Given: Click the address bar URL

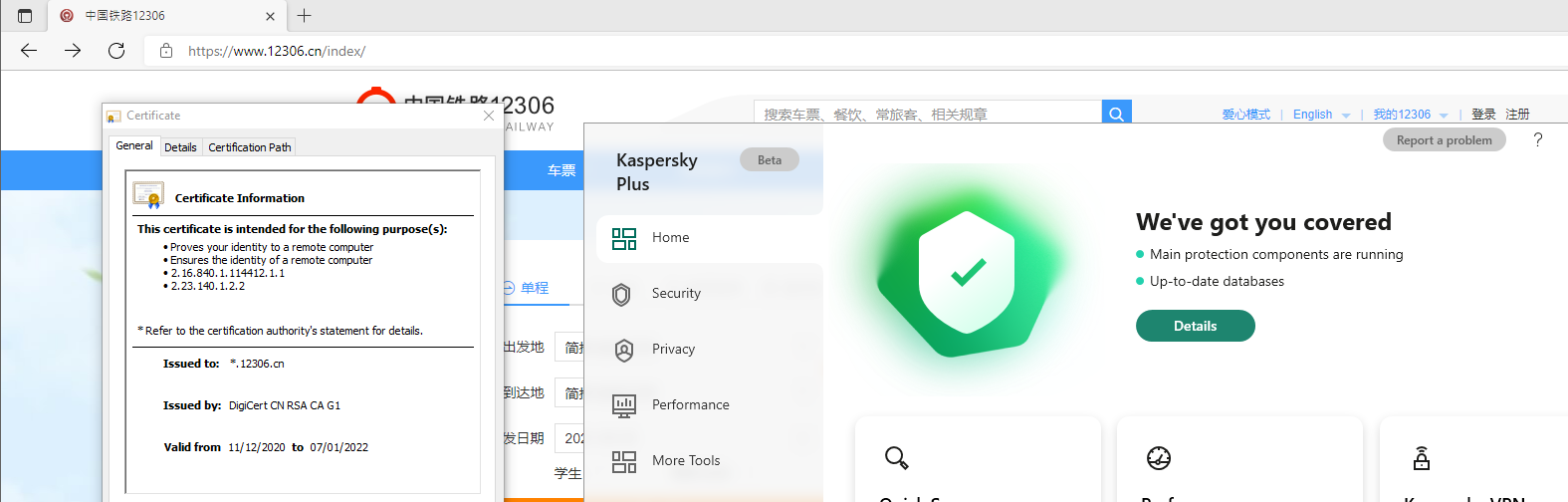Looking at the screenshot, I should (277, 51).
